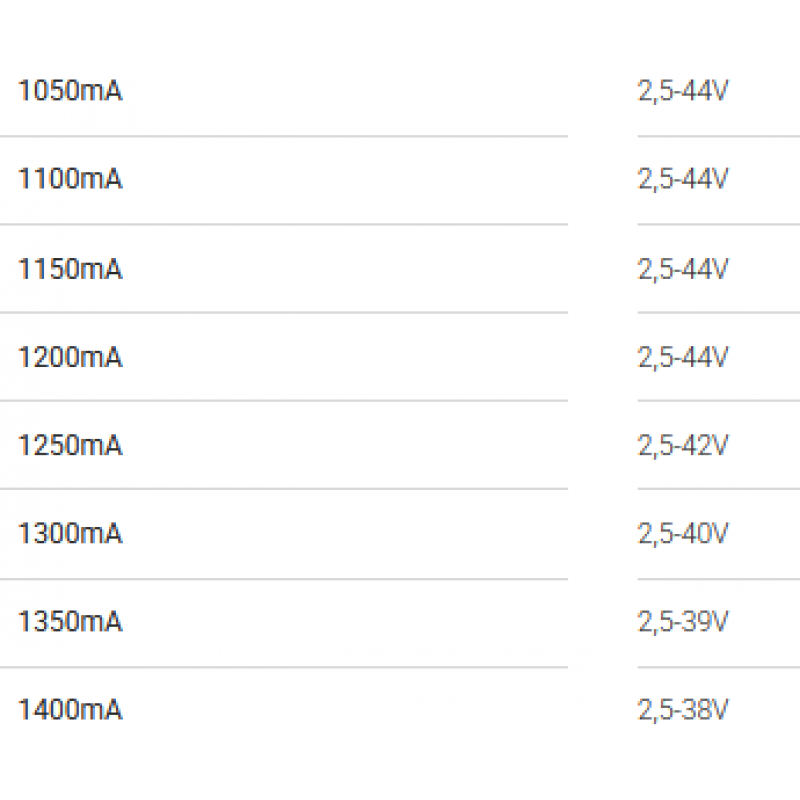Image resolution: width=800 pixels, height=800 pixels.
Task: Click the 1350mA current label
Action: point(70,622)
